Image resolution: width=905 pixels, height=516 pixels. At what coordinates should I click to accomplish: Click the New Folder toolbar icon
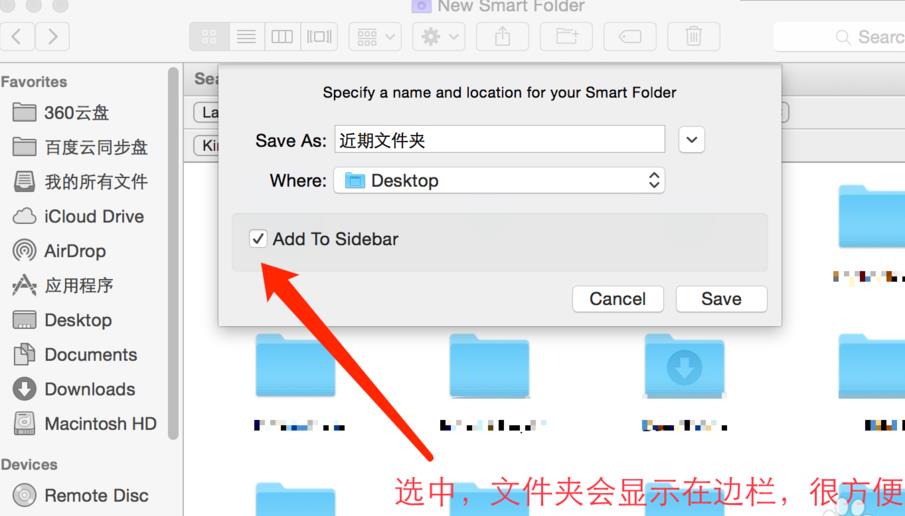pyautogui.click(x=566, y=37)
